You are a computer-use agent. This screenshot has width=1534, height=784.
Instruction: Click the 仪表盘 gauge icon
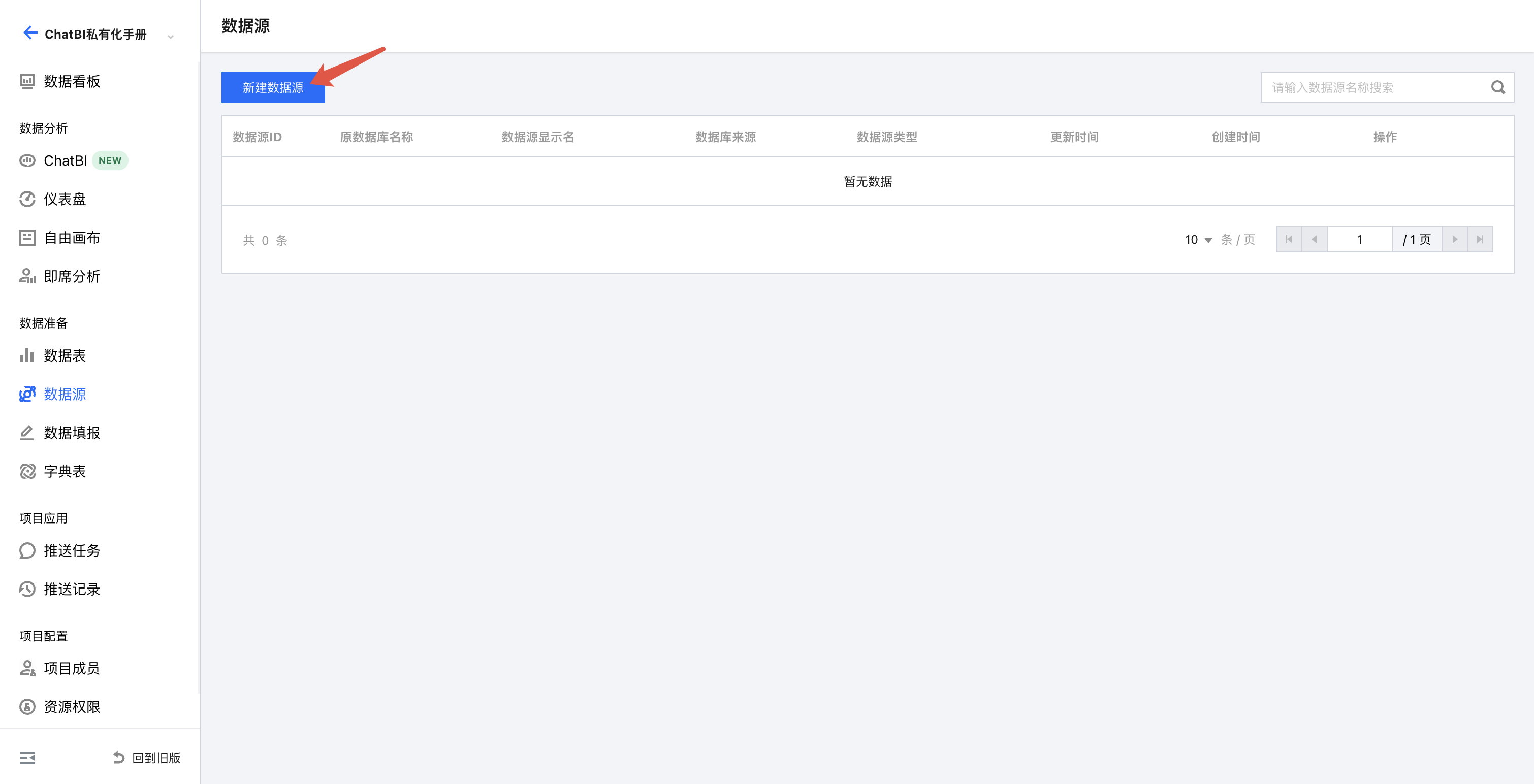(x=27, y=199)
